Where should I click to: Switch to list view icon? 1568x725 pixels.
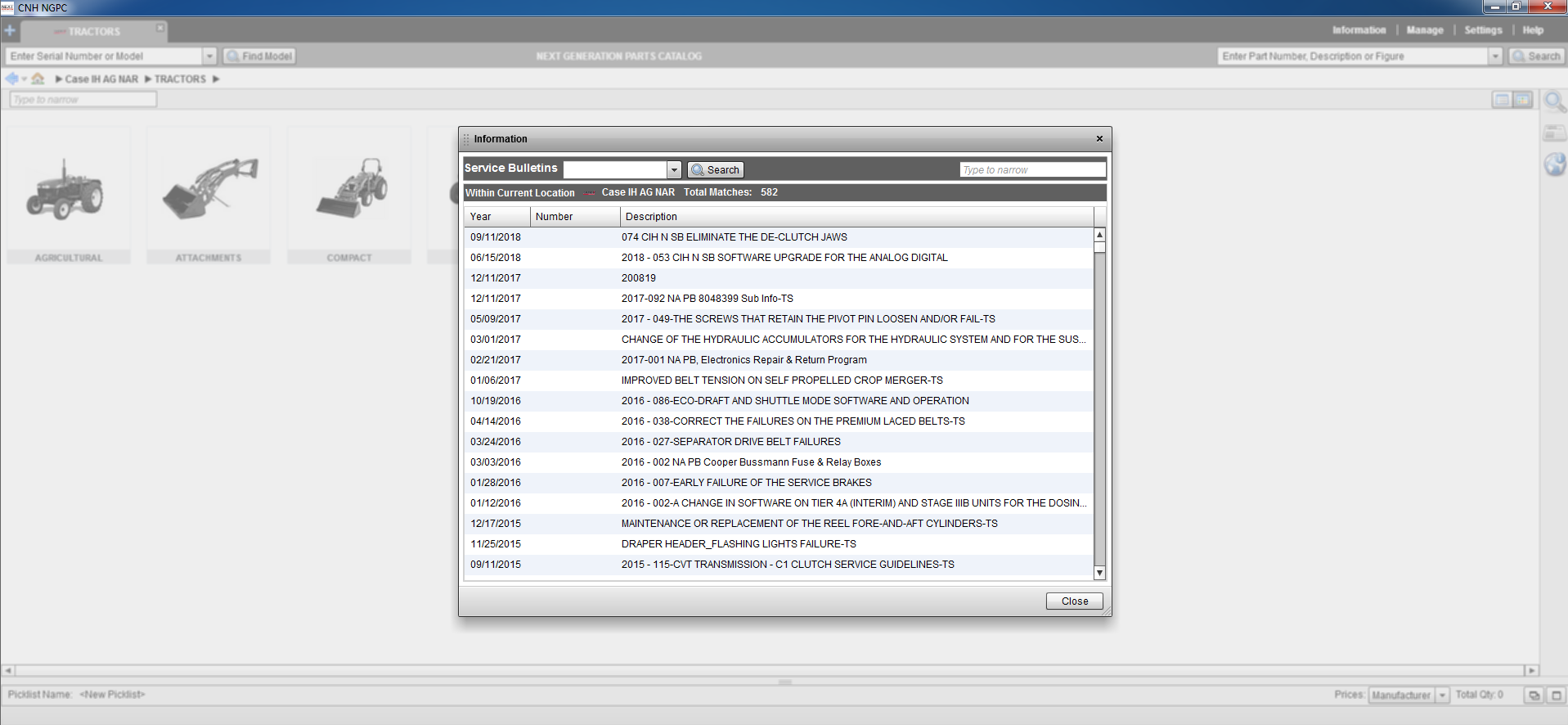tap(1502, 100)
